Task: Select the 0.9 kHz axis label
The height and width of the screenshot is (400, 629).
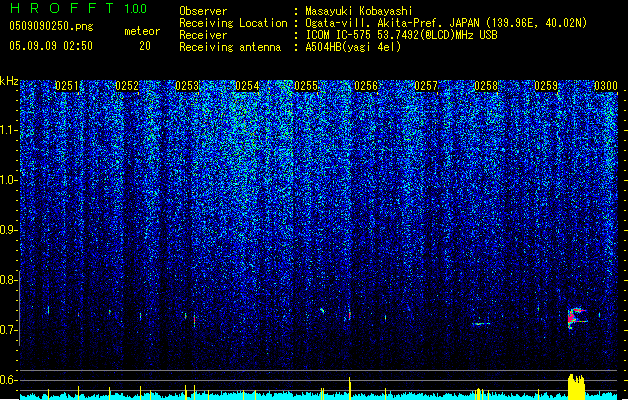Action: tap(9, 230)
